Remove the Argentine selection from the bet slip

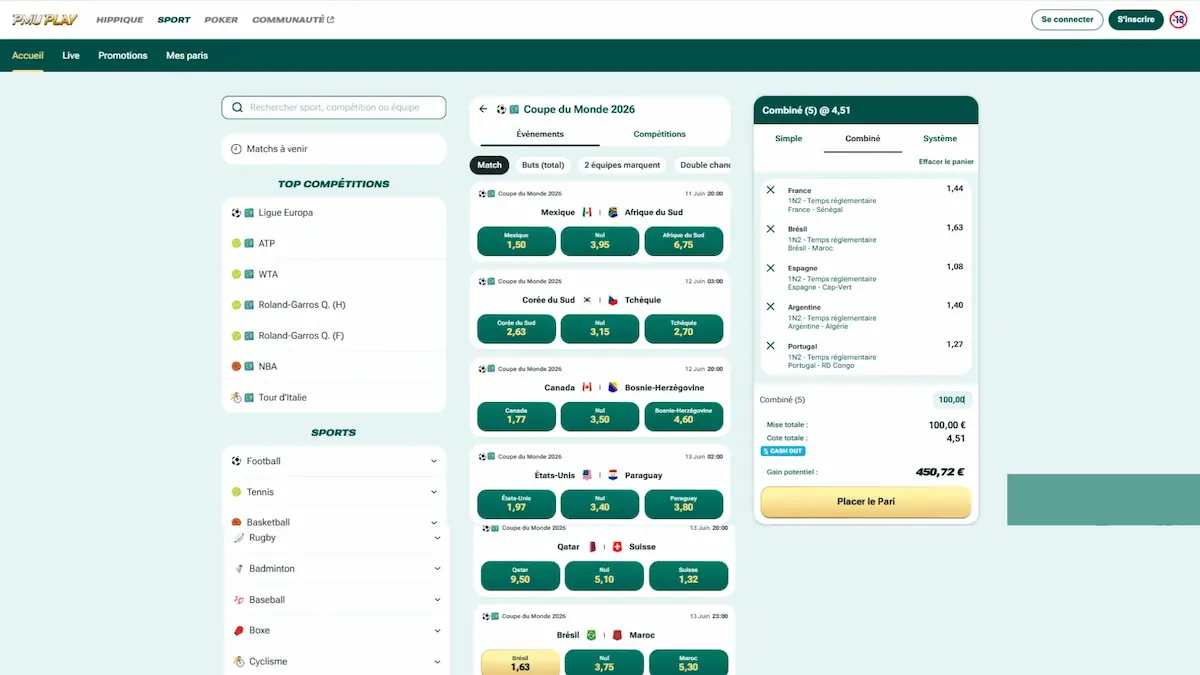(x=770, y=306)
